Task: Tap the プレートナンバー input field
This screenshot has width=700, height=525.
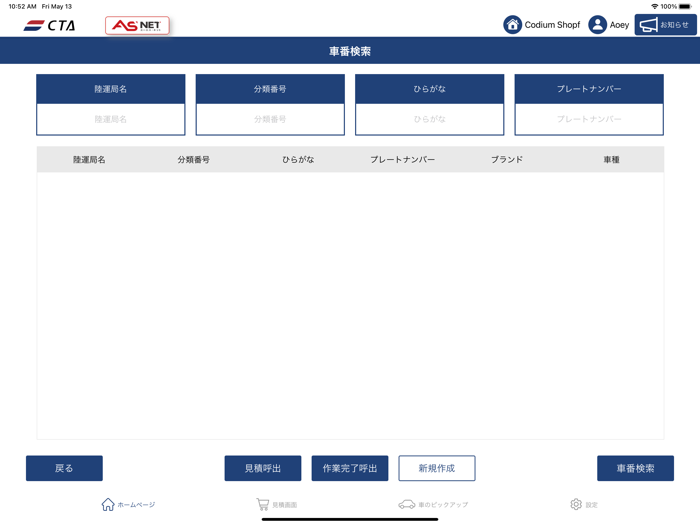Action: point(589,119)
